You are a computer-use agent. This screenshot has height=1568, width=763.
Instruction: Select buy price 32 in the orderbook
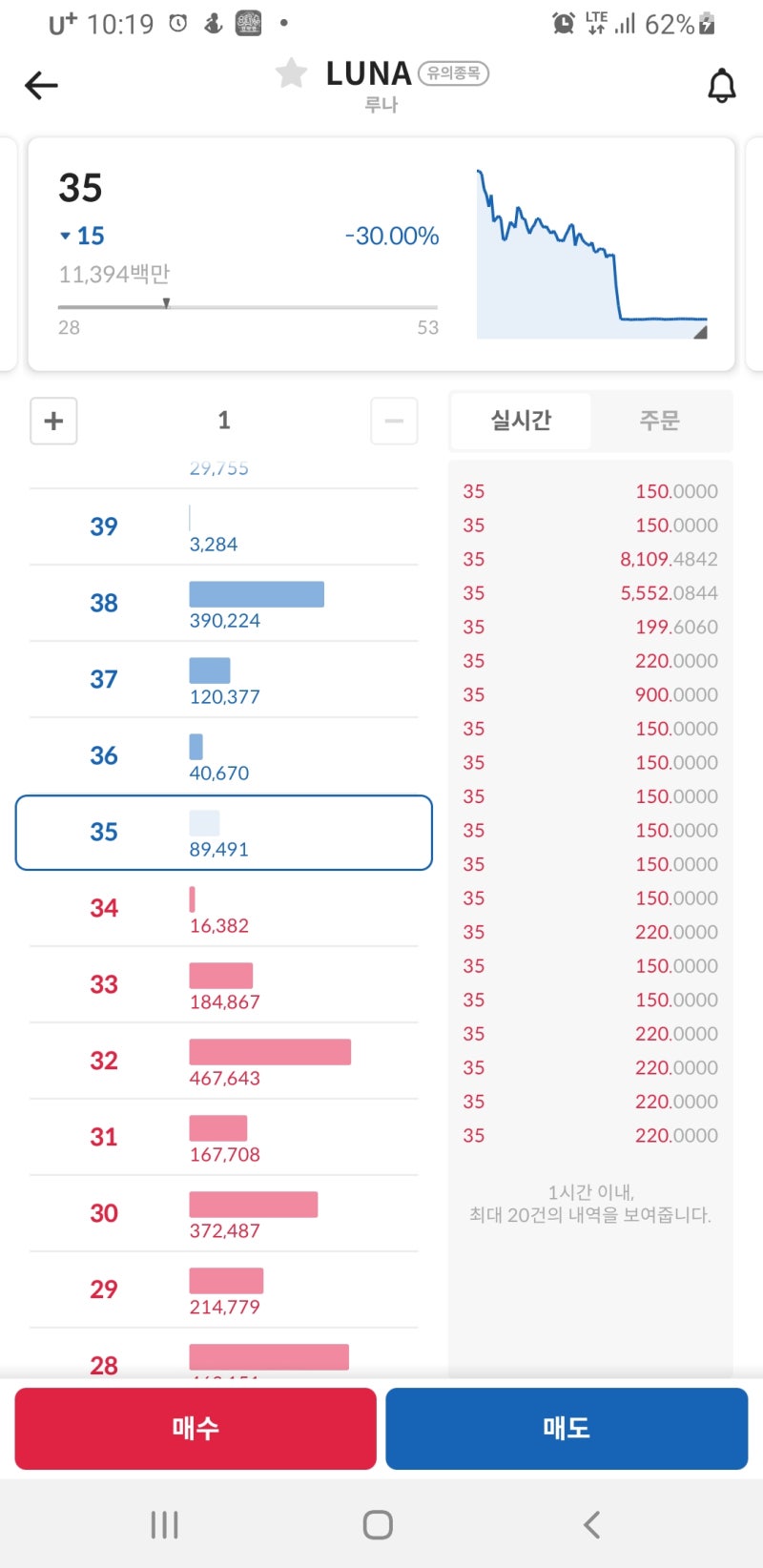223,1061
